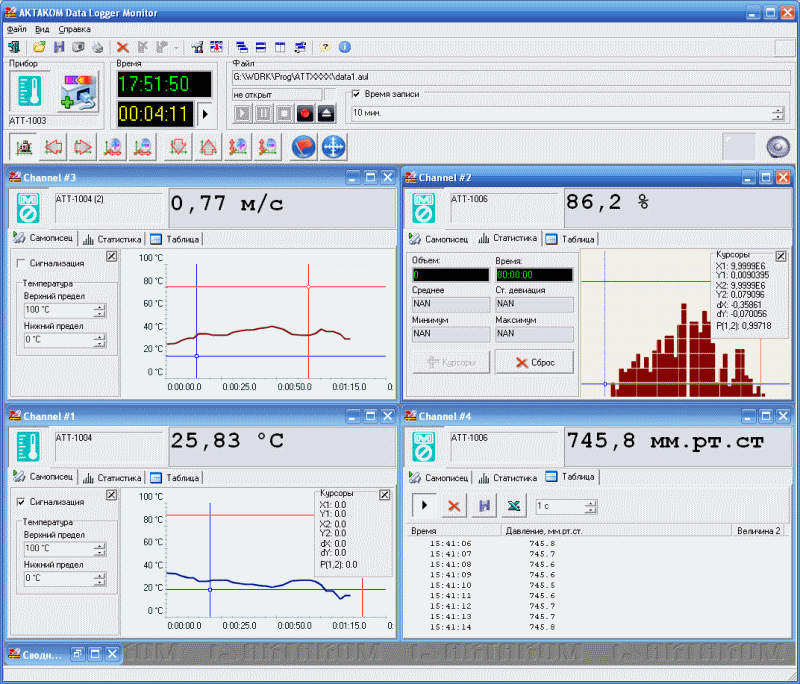Image resolution: width=800 pixels, height=684 pixels.
Task: Click the tile windows horizontally icon
Action: point(261,47)
